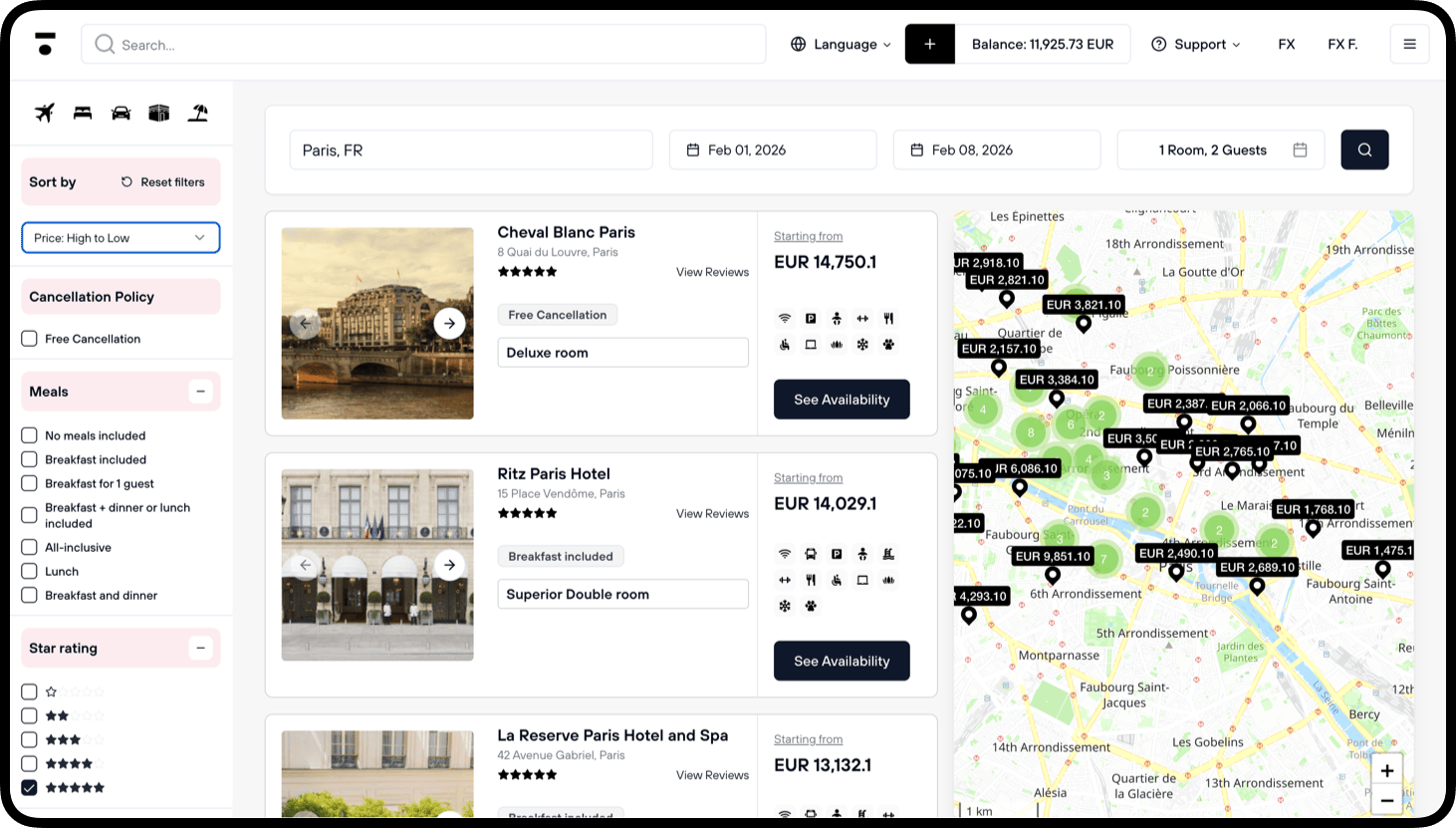Select the hotels bed icon
The height and width of the screenshot is (828, 1456).
(x=83, y=113)
